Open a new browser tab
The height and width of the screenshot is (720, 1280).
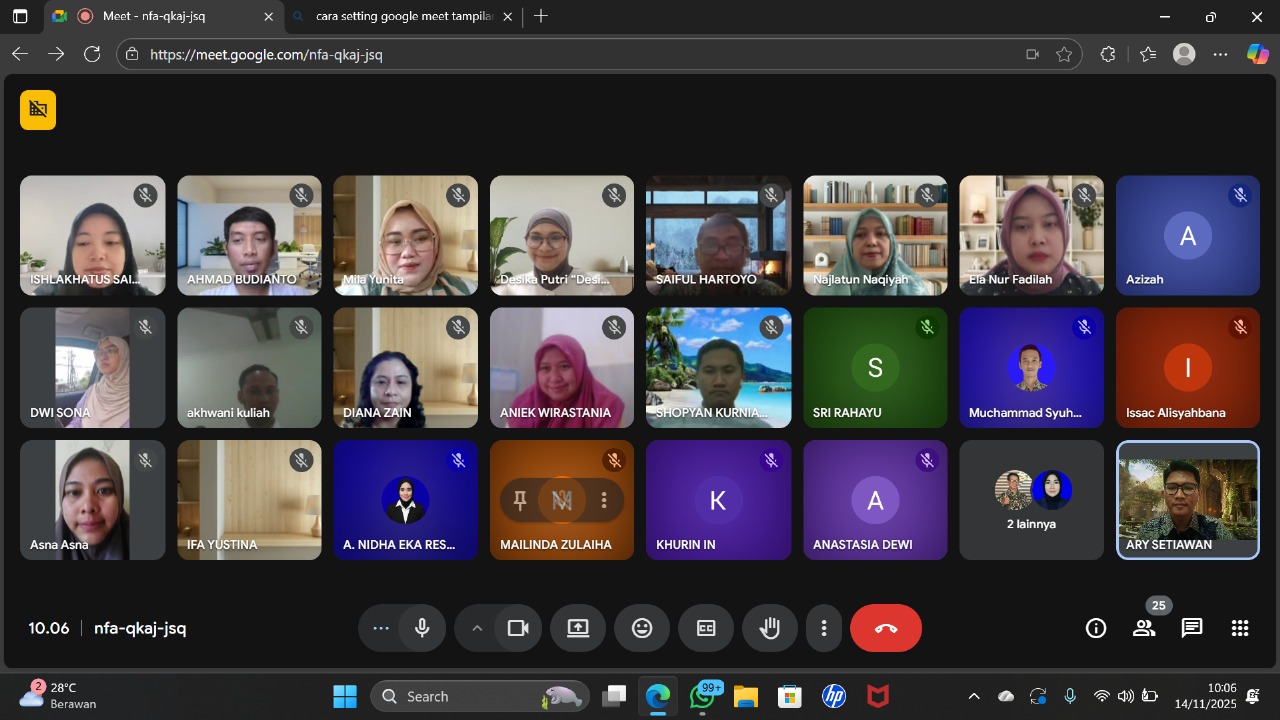coord(541,17)
